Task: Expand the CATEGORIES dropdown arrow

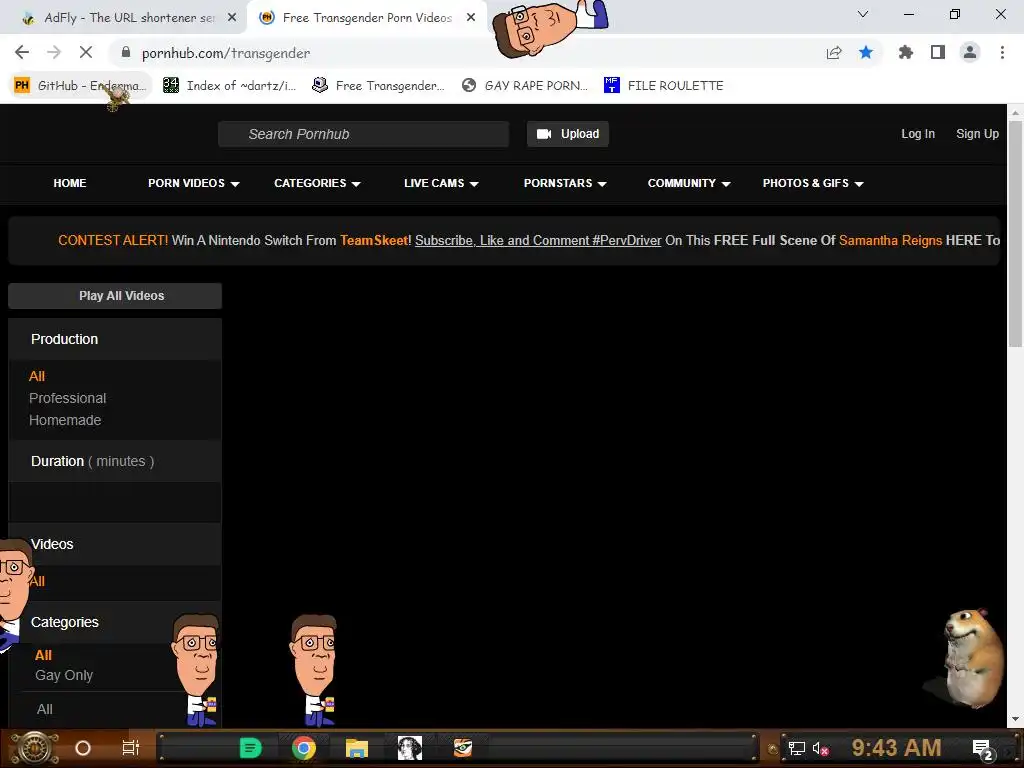Action: pos(356,184)
